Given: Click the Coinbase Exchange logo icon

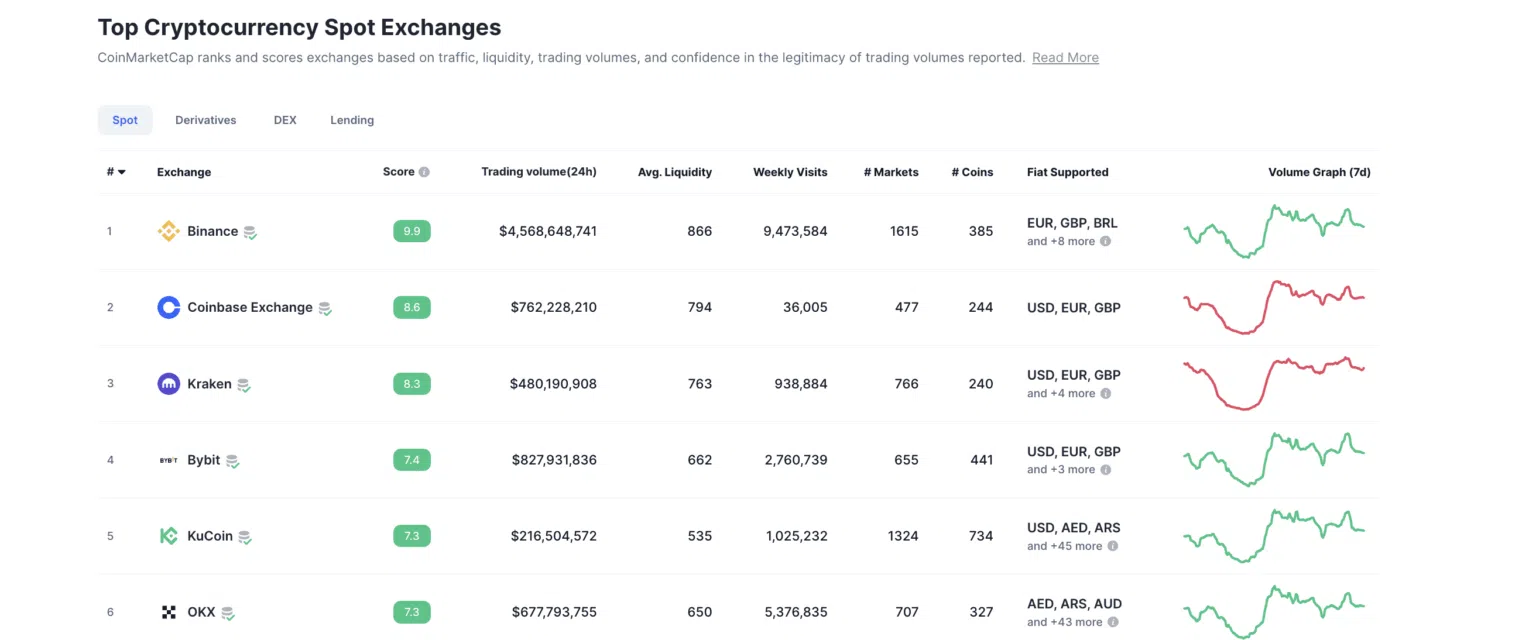Looking at the screenshot, I should click(x=169, y=307).
